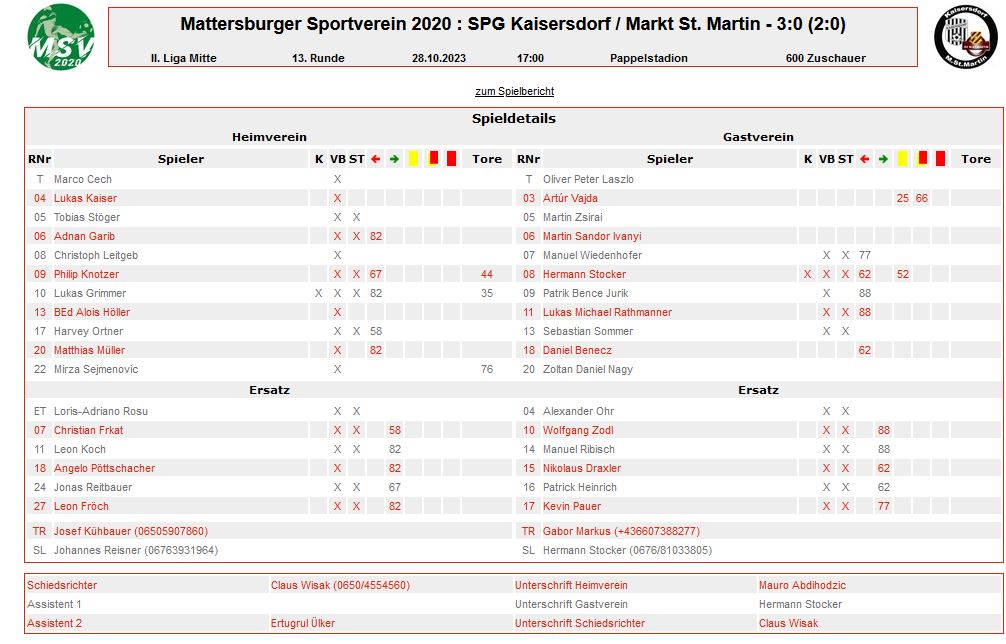Click the home team red card header icon
Screen dimensions: 1006x644
pos(451,158)
